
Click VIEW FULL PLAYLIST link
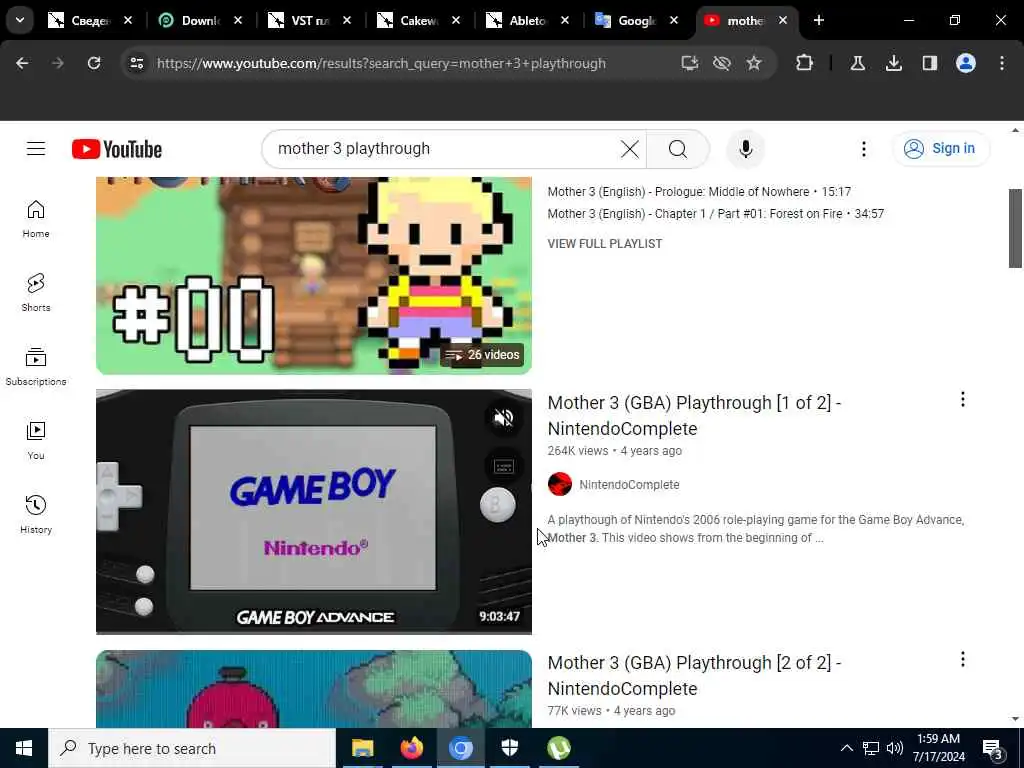(x=605, y=244)
